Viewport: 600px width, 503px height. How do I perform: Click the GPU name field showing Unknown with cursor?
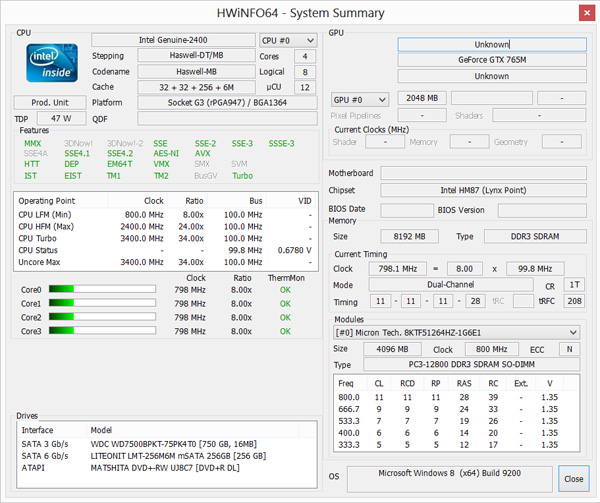coord(492,44)
